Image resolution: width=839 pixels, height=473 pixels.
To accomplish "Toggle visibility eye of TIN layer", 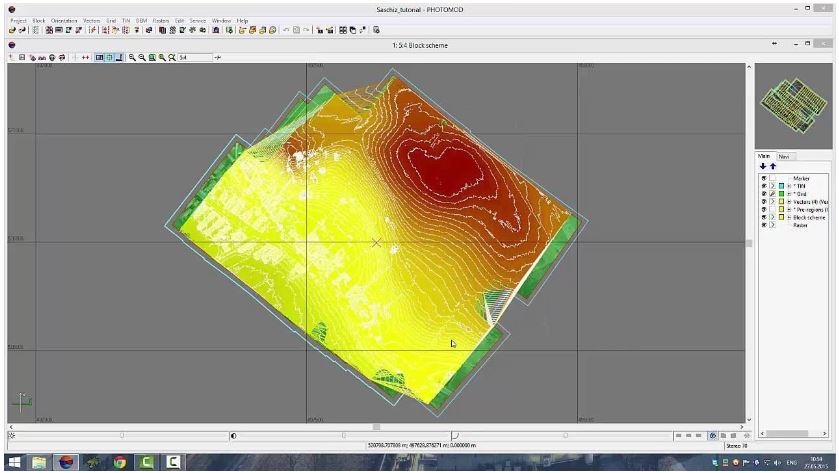I will click(x=763, y=186).
